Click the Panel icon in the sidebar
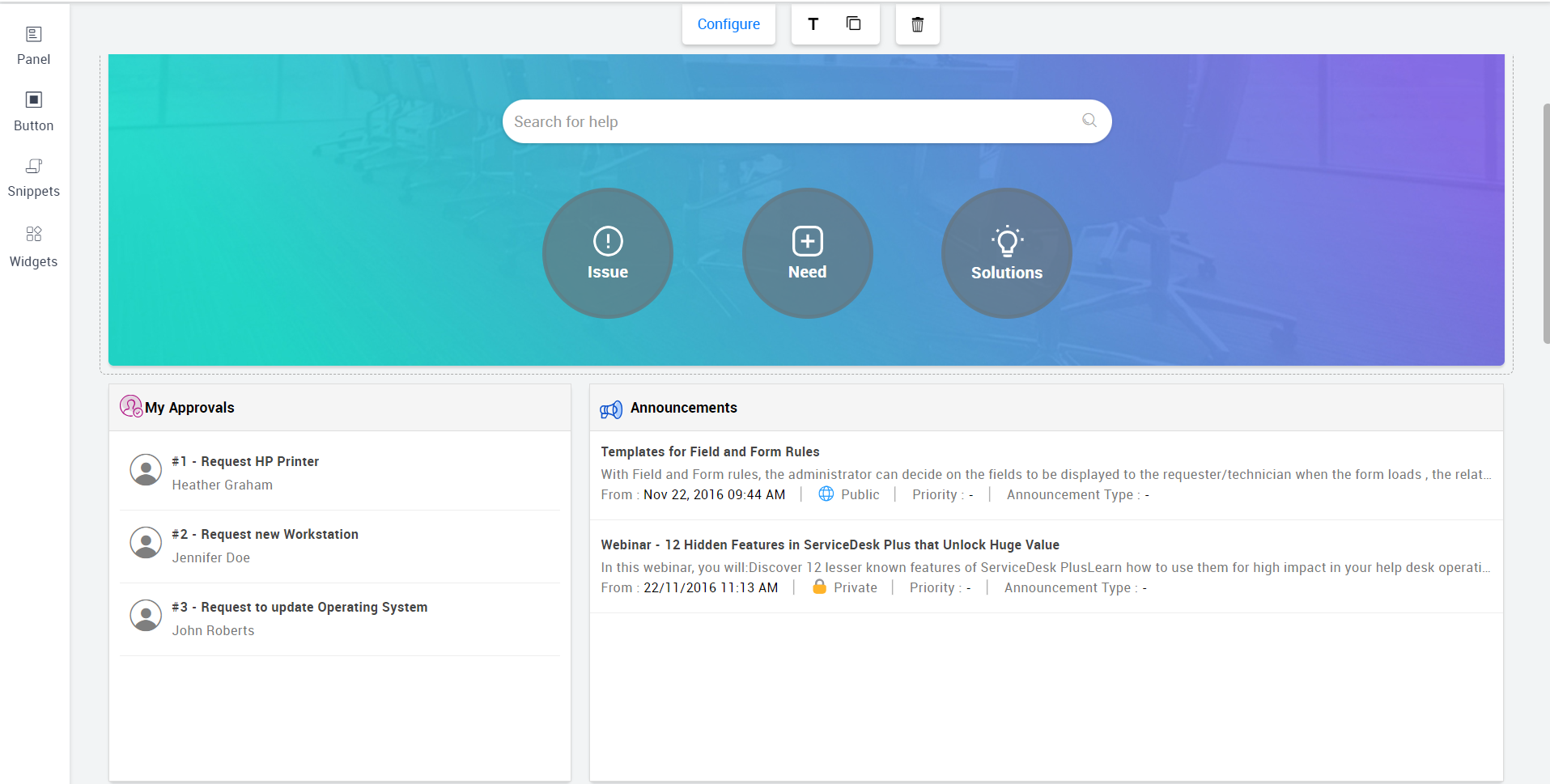 click(33, 35)
